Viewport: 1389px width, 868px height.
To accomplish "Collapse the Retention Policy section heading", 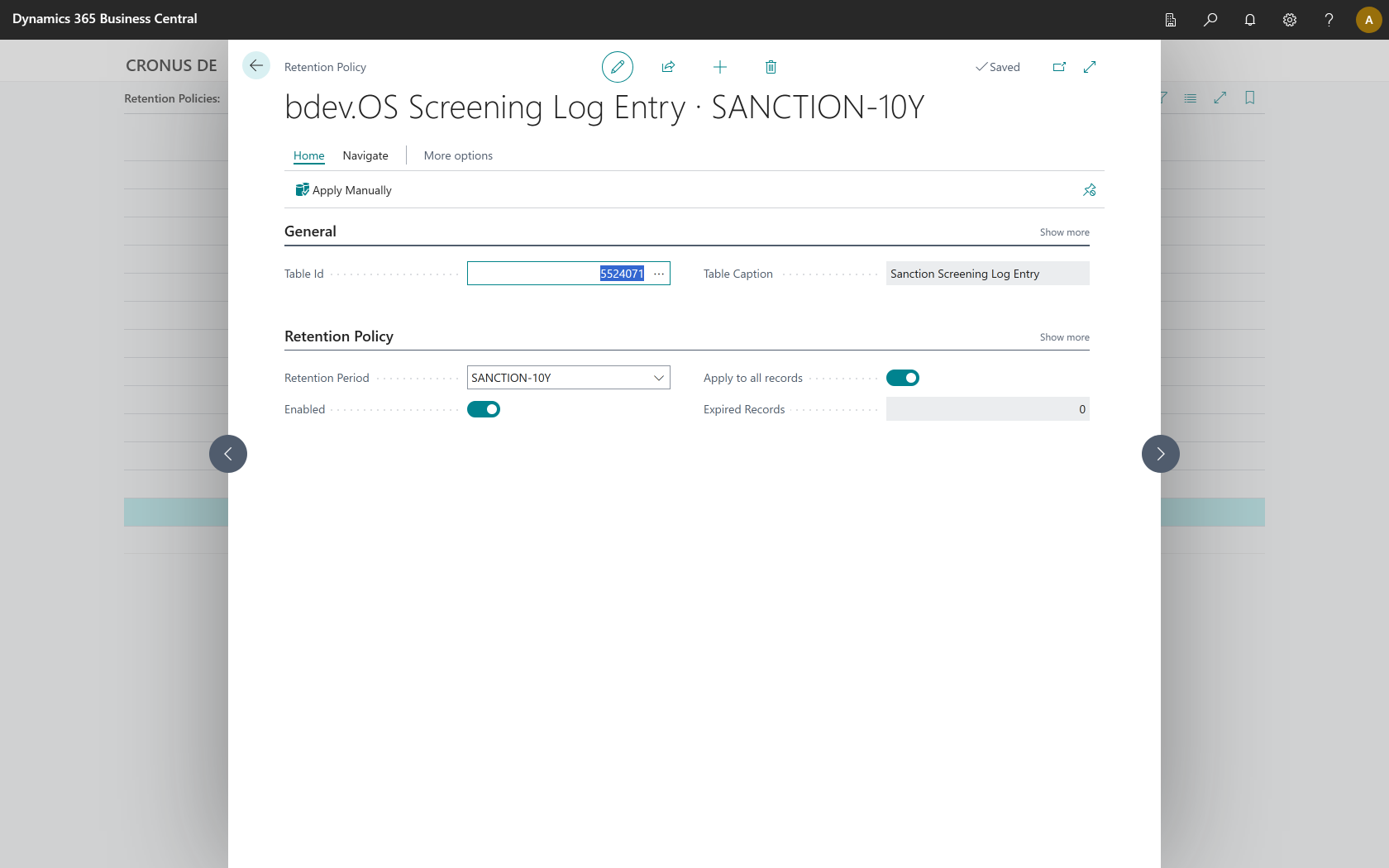I will (339, 336).
